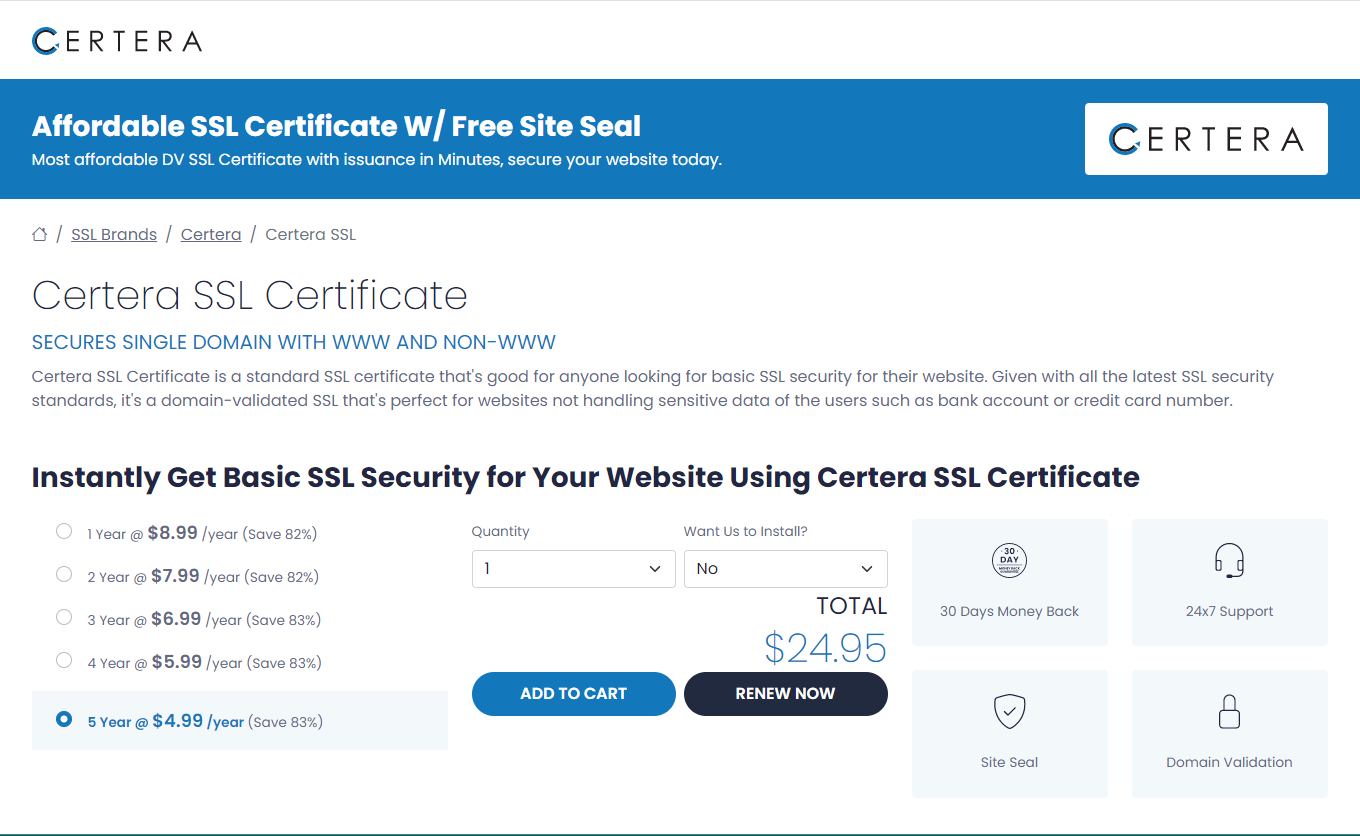Viewport: 1360px width, 836px height.
Task: Select the 2 Year $7.99 plan
Action: [64, 574]
